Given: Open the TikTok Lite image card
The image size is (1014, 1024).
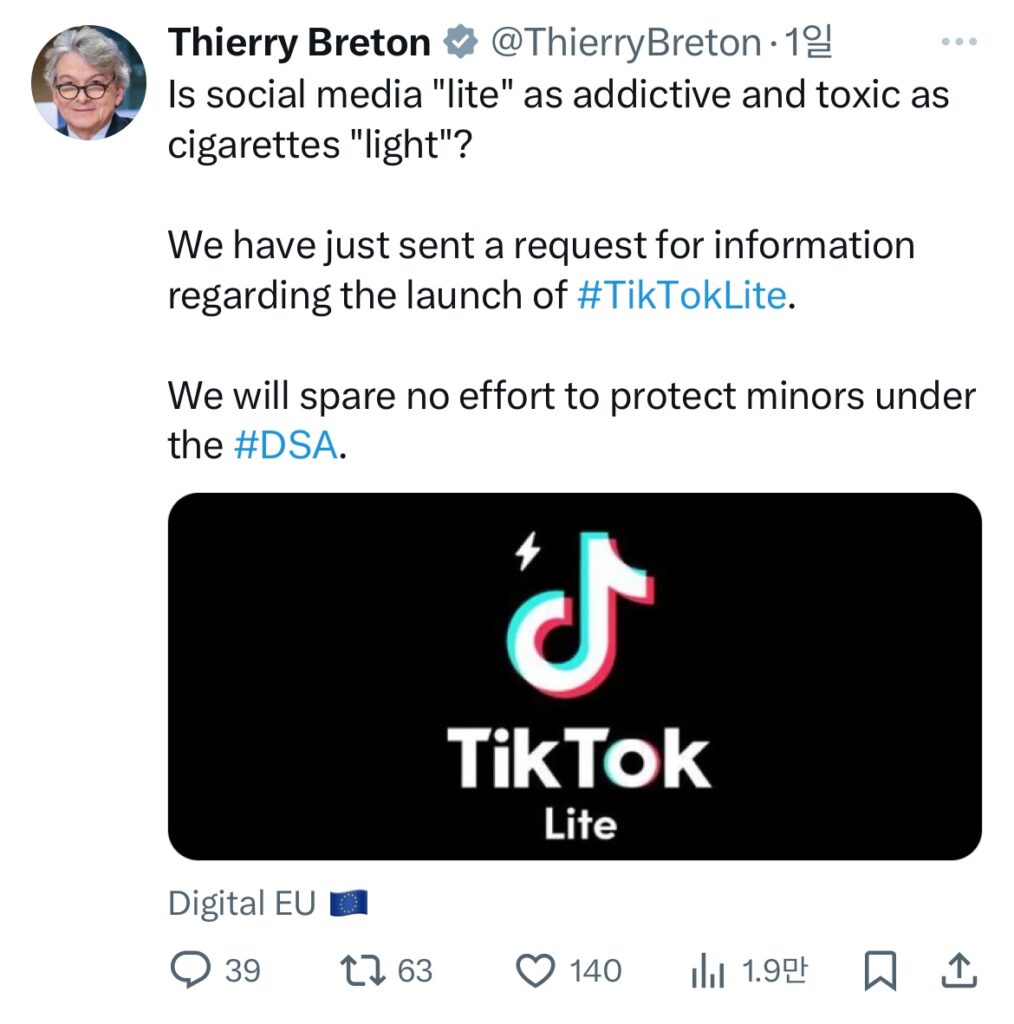Looking at the screenshot, I should 574,675.
